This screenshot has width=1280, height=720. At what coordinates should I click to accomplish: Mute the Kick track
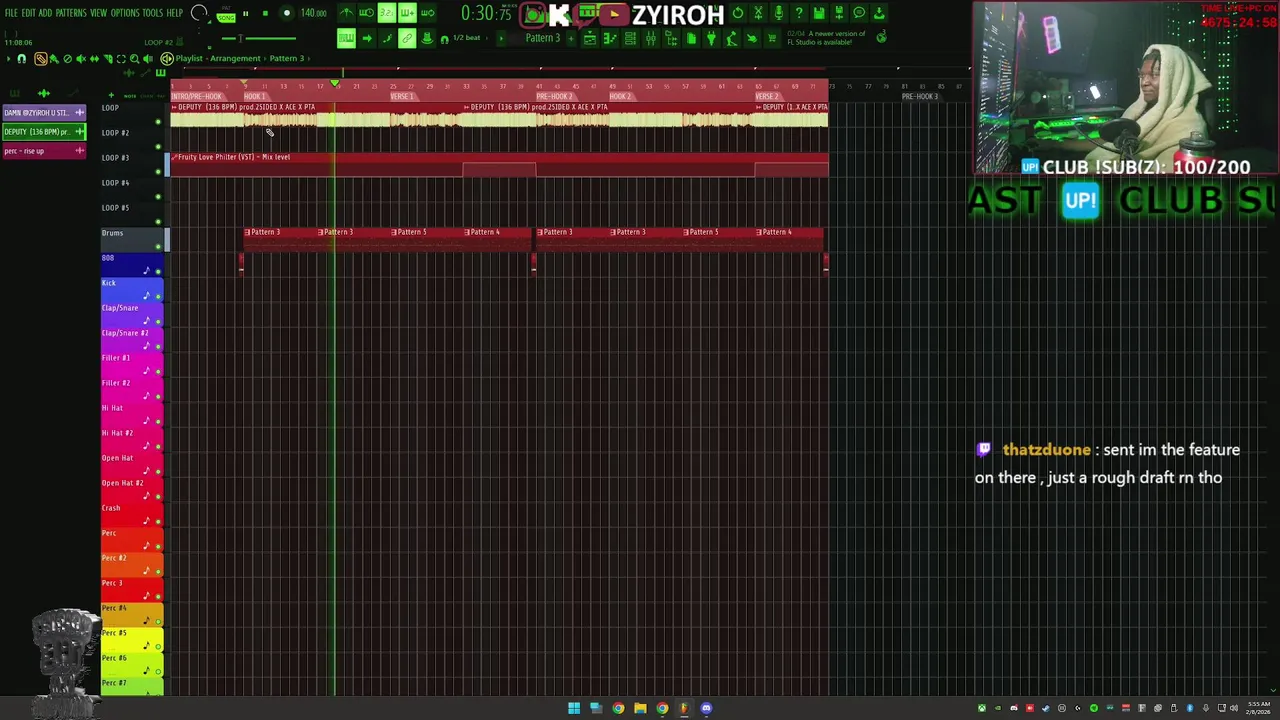158,297
